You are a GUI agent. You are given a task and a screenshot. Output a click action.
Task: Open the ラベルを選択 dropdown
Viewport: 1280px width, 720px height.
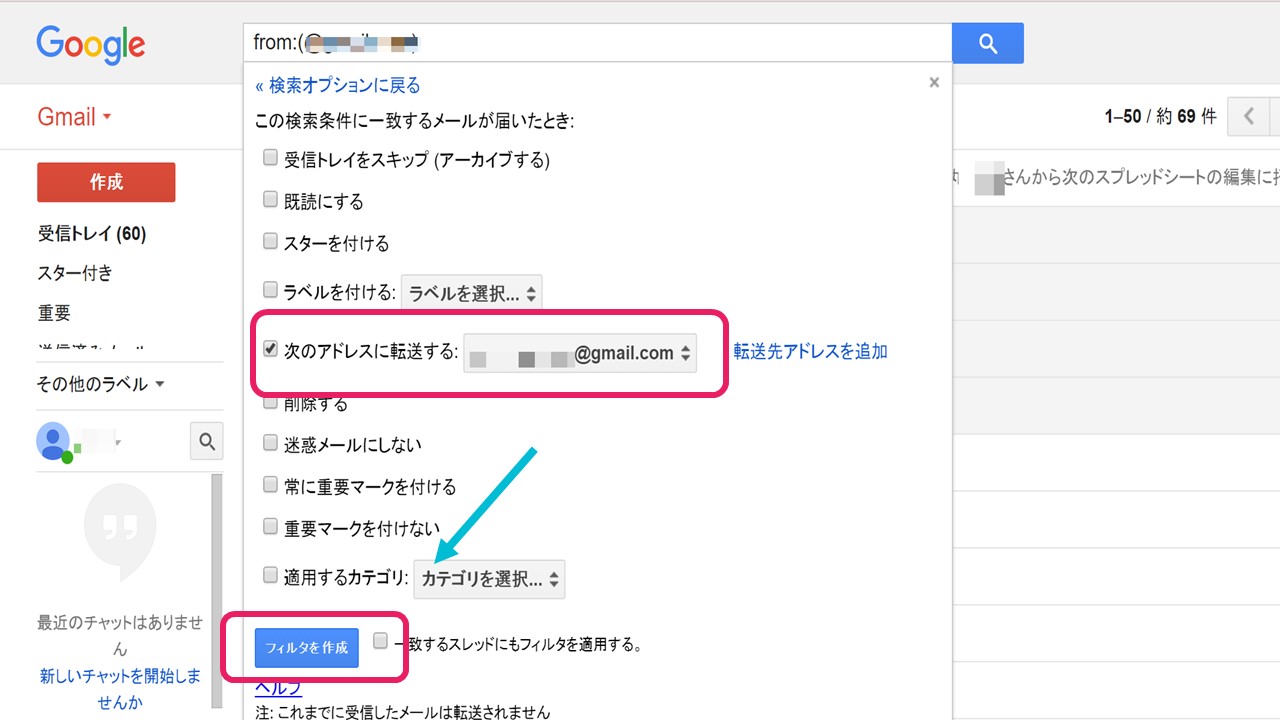point(472,294)
